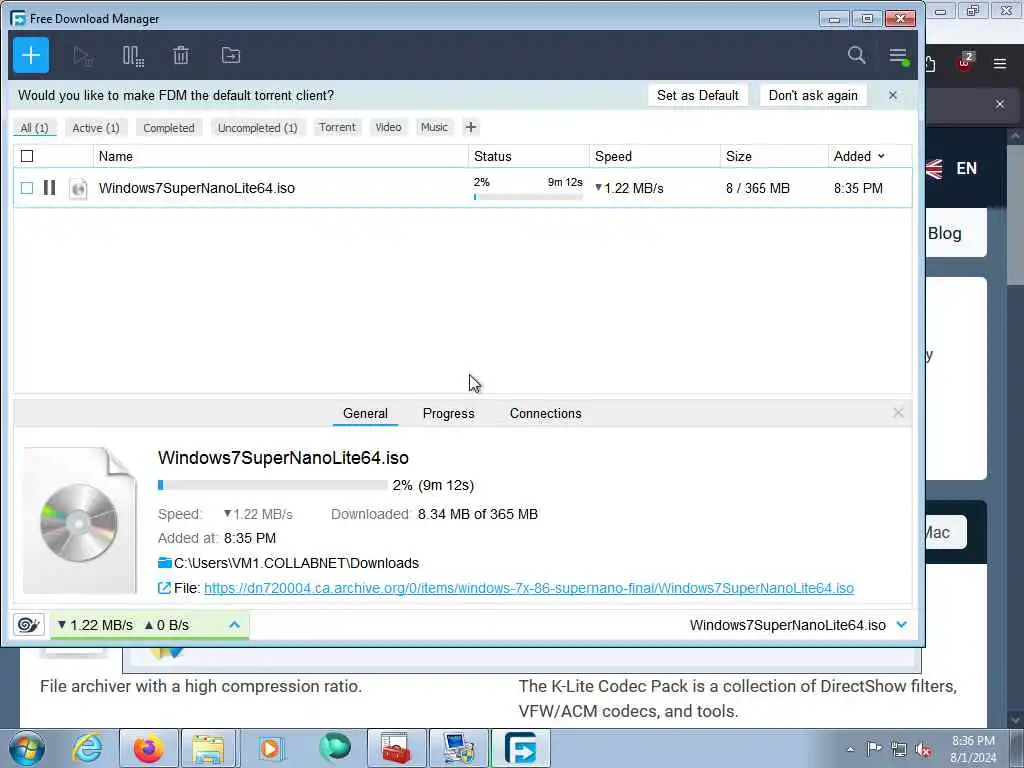
Task: Click the start downloads play icon
Action: click(82, 56)
